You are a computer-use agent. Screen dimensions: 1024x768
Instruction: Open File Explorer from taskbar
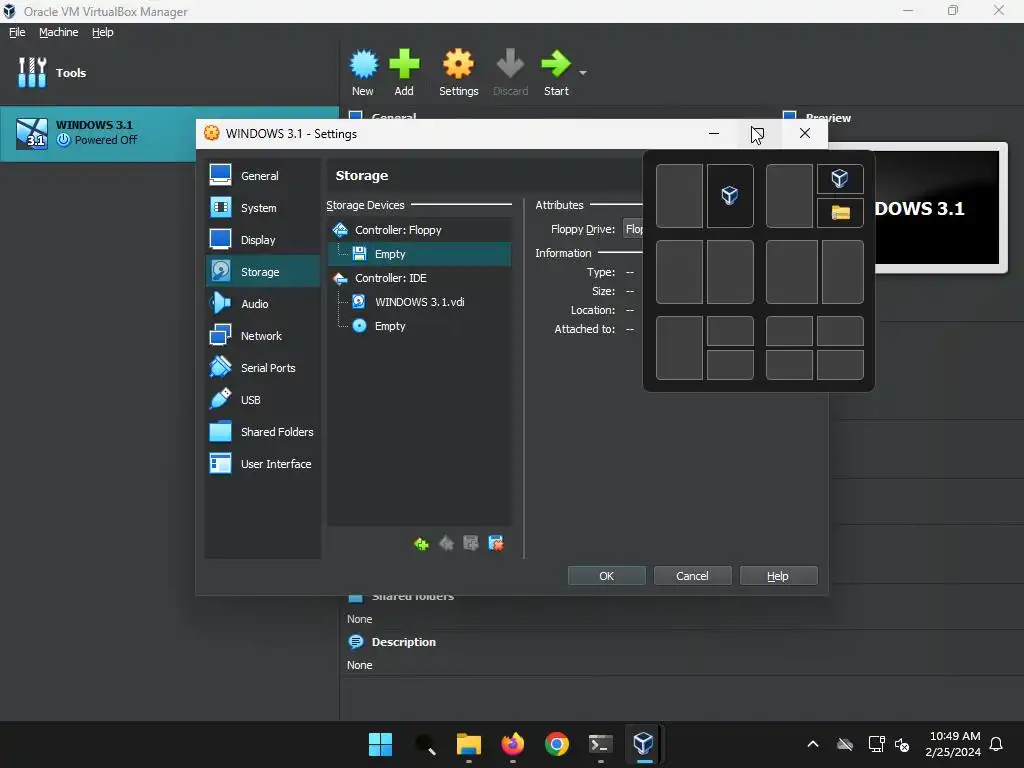(469, 744)
